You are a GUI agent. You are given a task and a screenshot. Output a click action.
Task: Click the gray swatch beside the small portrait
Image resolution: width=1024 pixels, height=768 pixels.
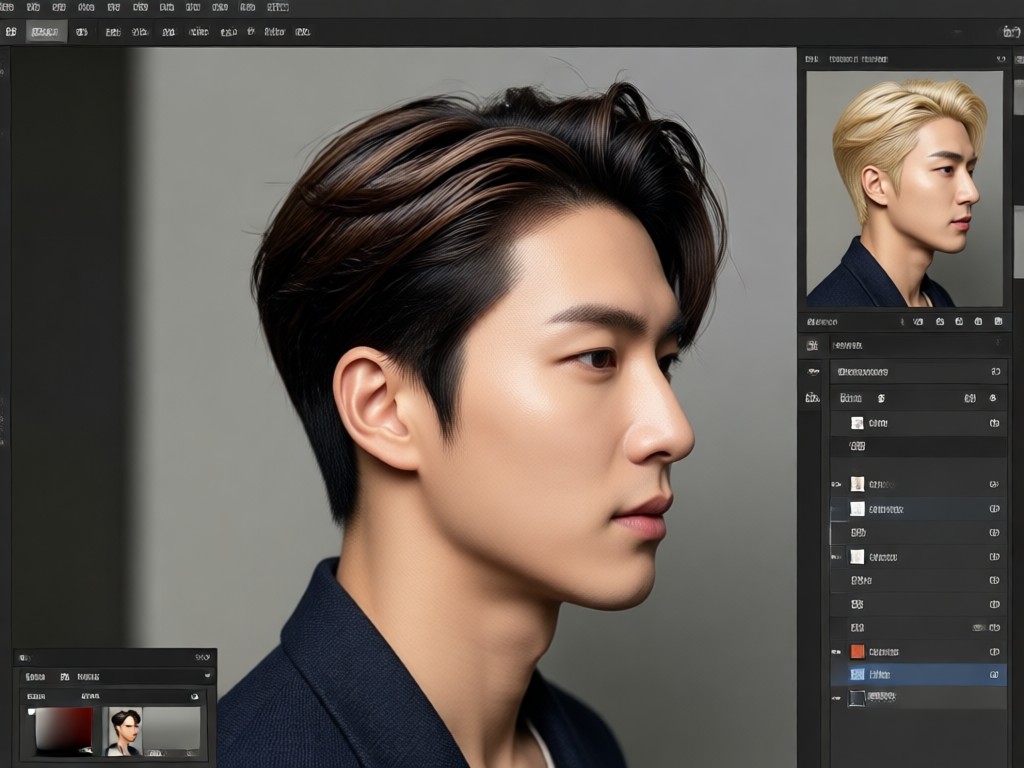[171, 731]
